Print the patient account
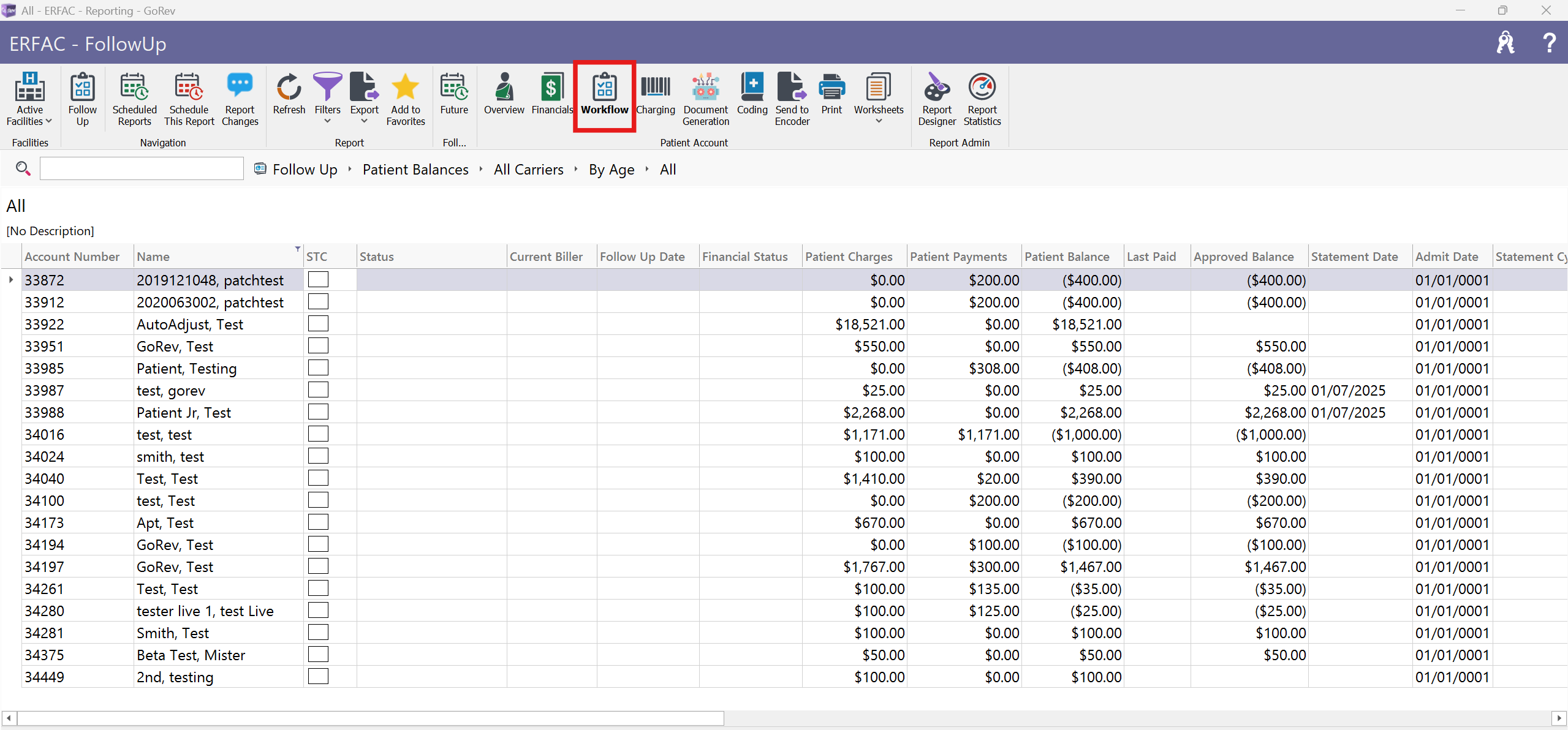 pyautogui.click(x=831, y=94)
